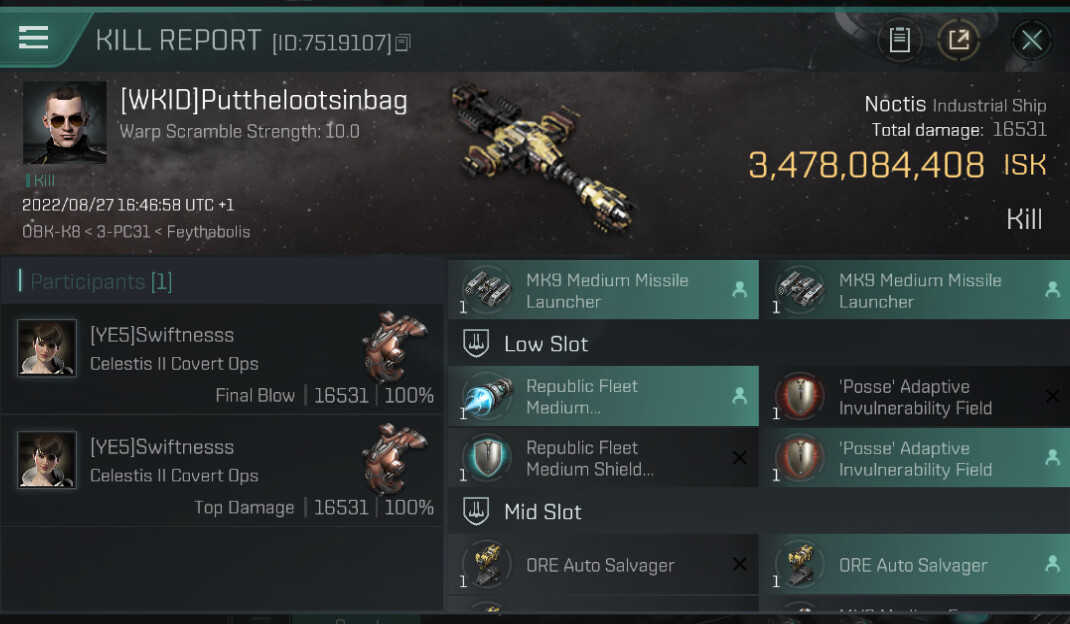1070x624 pixels.
Task: Open the Top Damage Celestis ship icon
Action: [396, 458]
